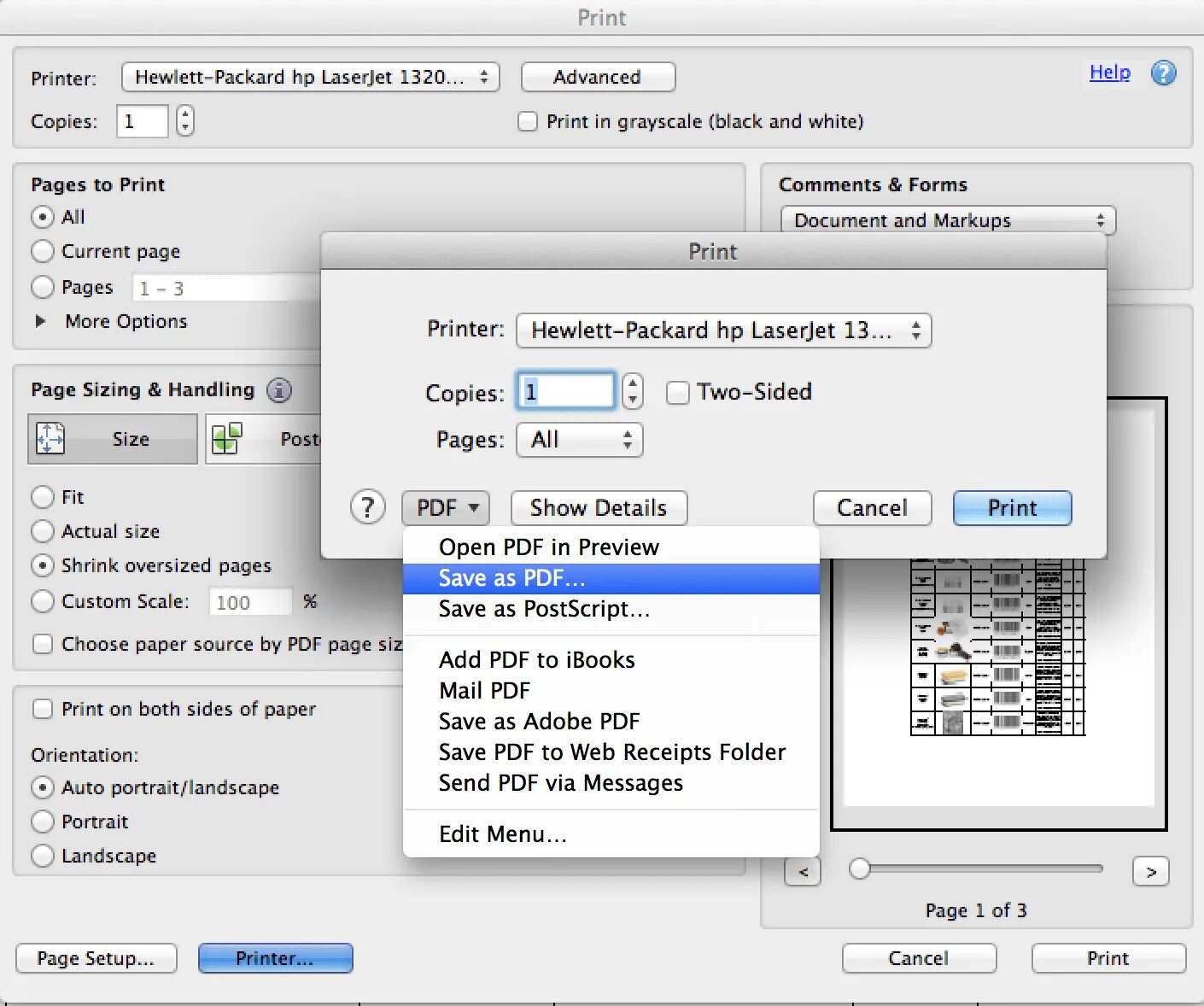
Task: Click the Printer… button
Action: click(275, 958)
